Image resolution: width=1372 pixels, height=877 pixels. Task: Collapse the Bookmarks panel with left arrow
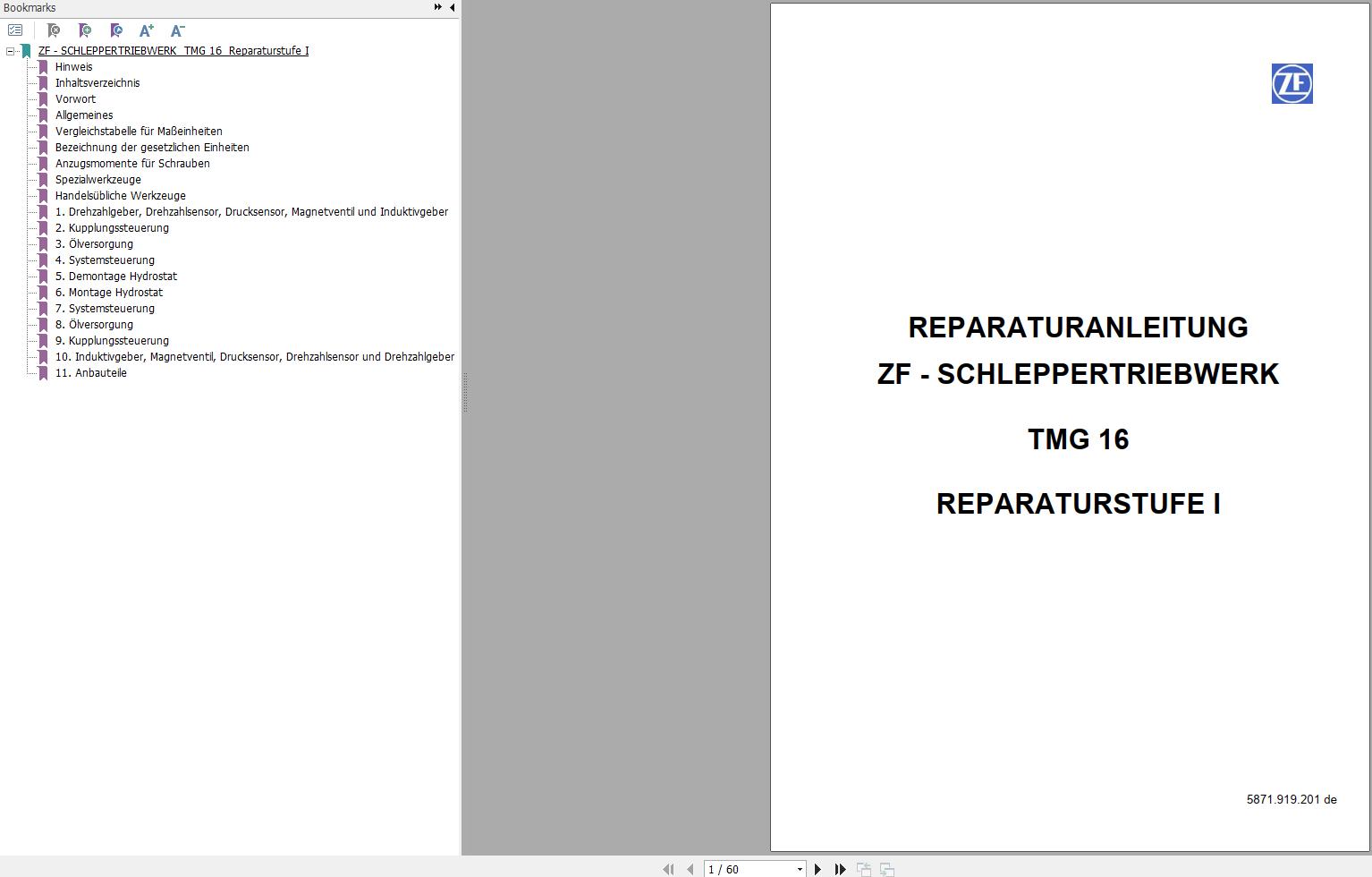click(x=452, y=7)
